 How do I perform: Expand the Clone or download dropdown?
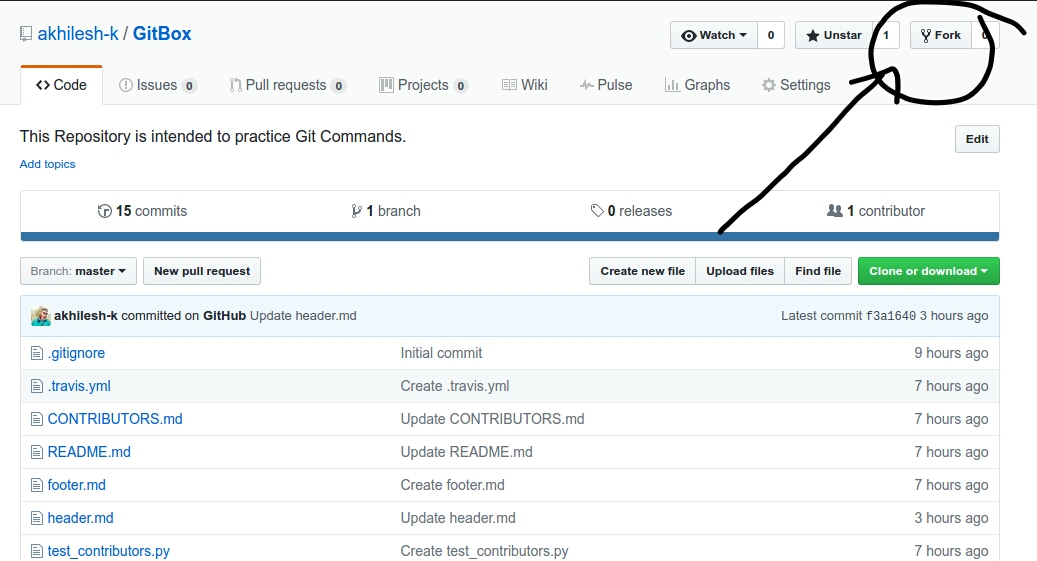point(929,271)
